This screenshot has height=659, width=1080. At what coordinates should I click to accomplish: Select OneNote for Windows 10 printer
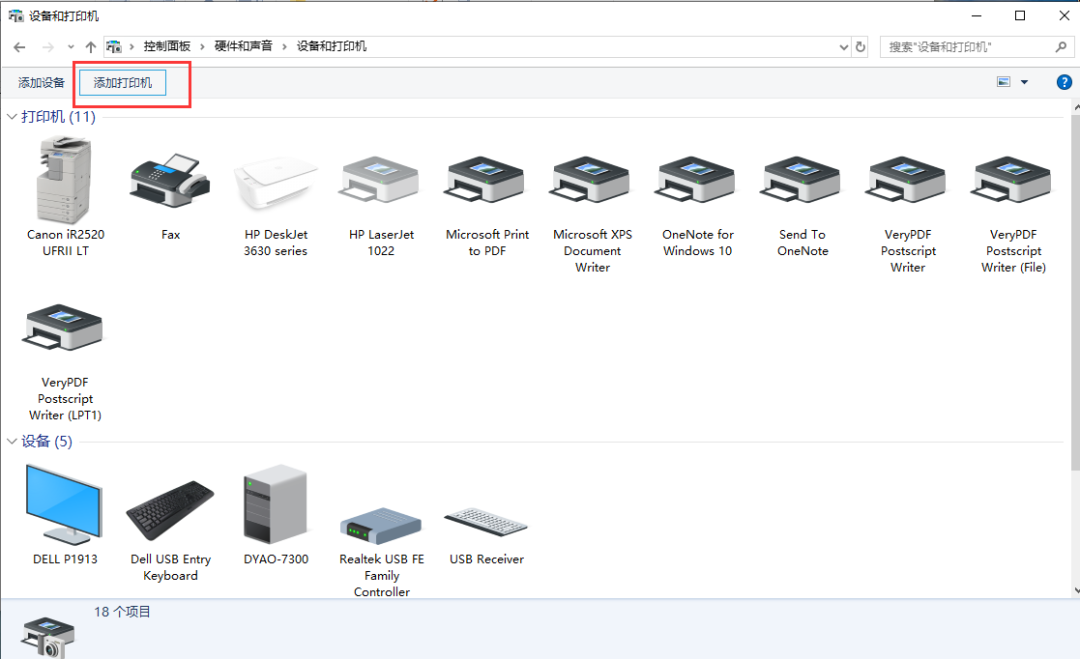697,180
